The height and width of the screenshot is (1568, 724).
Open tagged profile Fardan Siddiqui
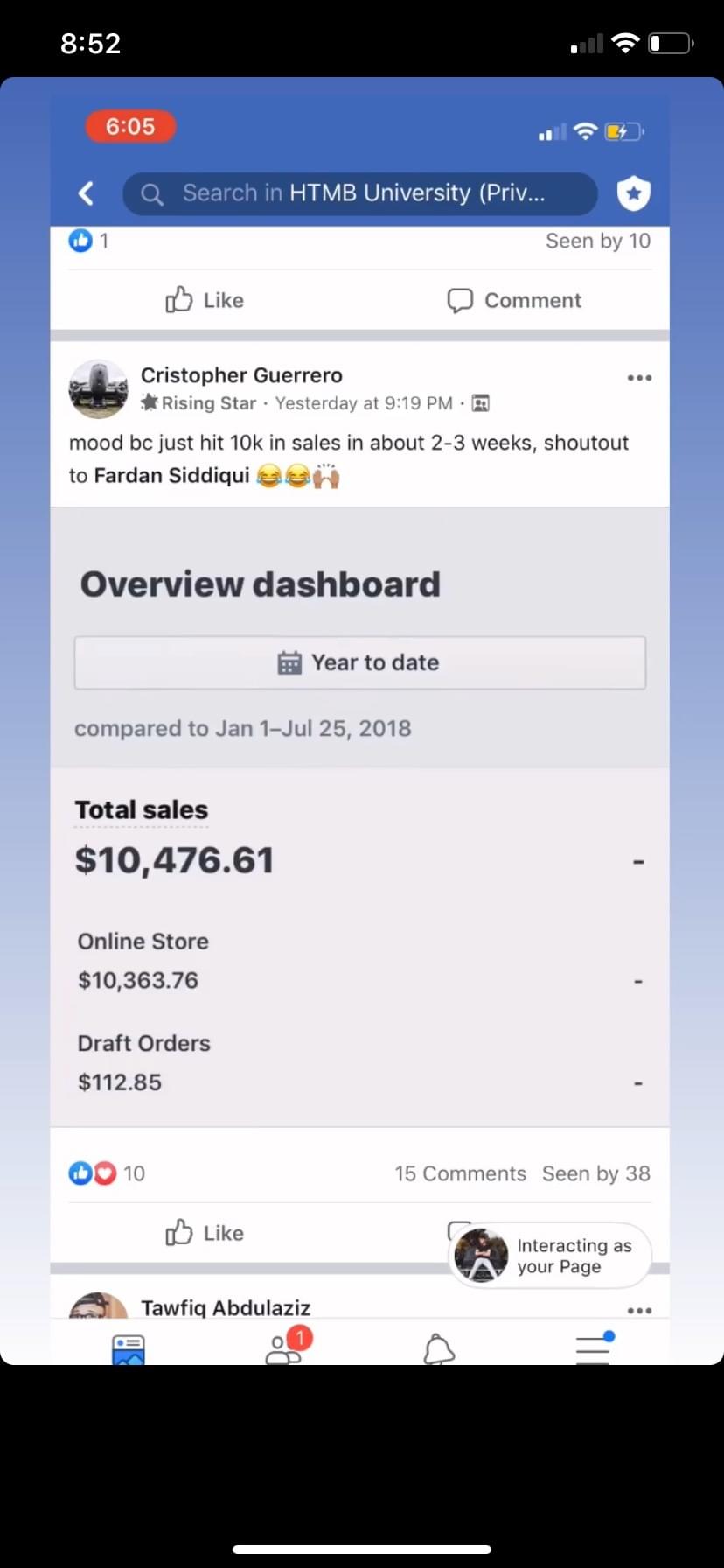171,475
